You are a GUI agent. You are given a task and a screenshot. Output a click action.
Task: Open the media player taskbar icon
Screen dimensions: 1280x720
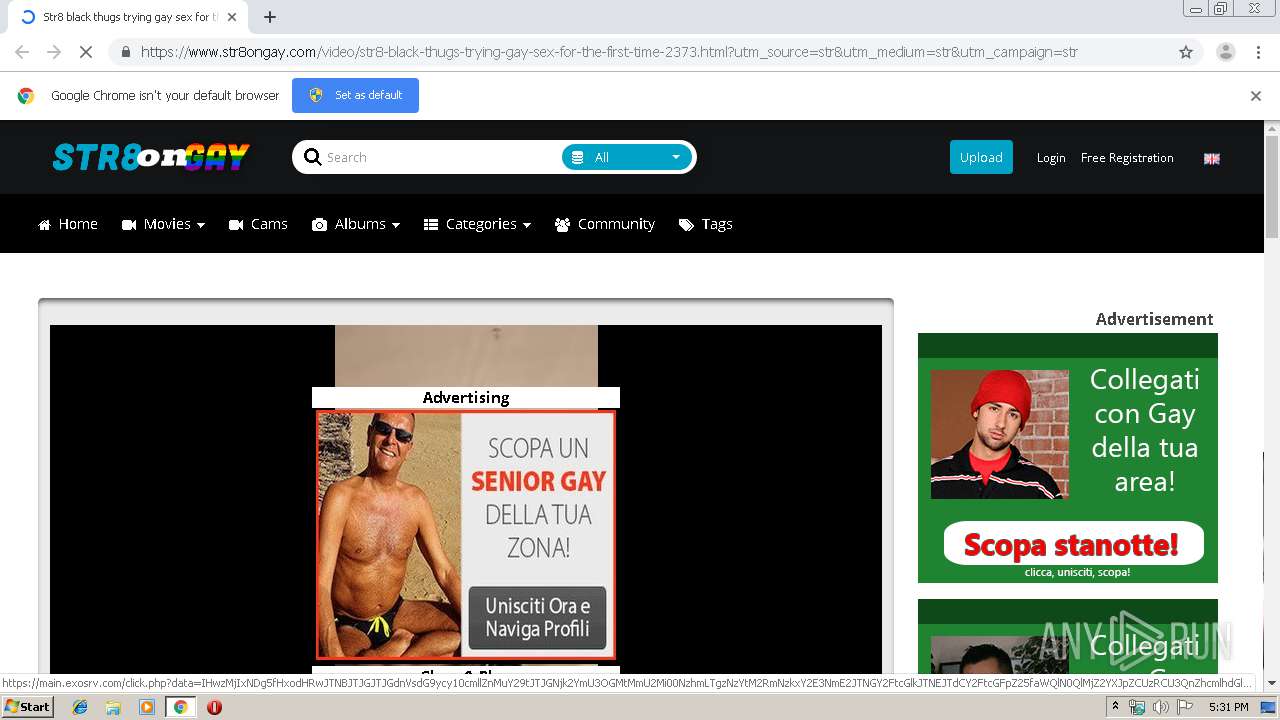(x=147, y=707)
